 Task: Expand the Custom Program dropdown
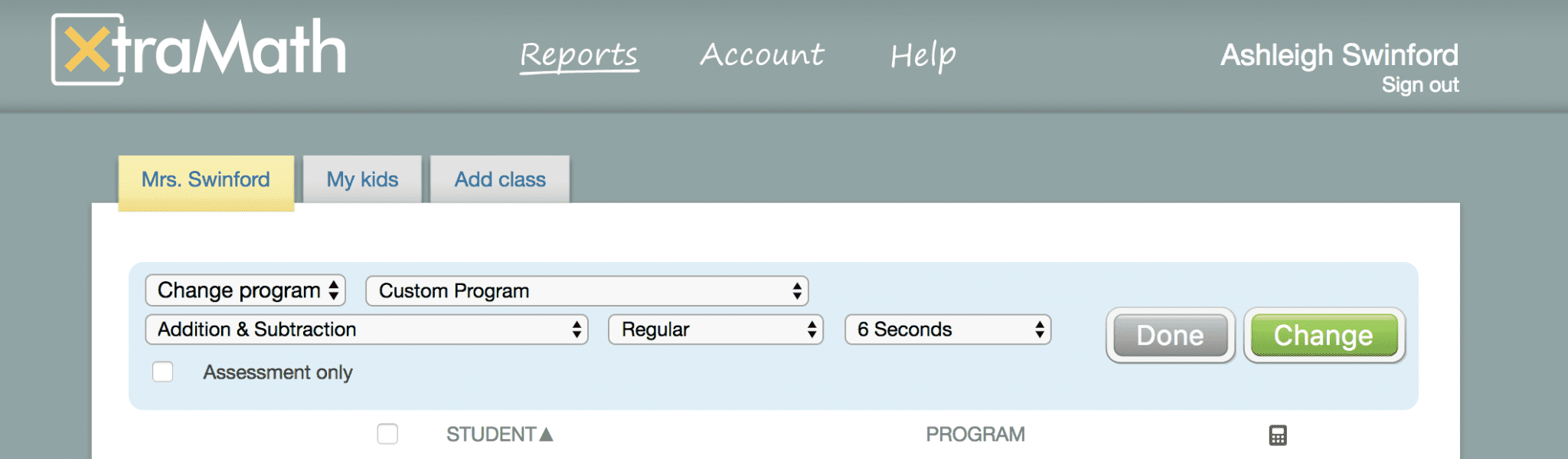(x=586, y=291)
